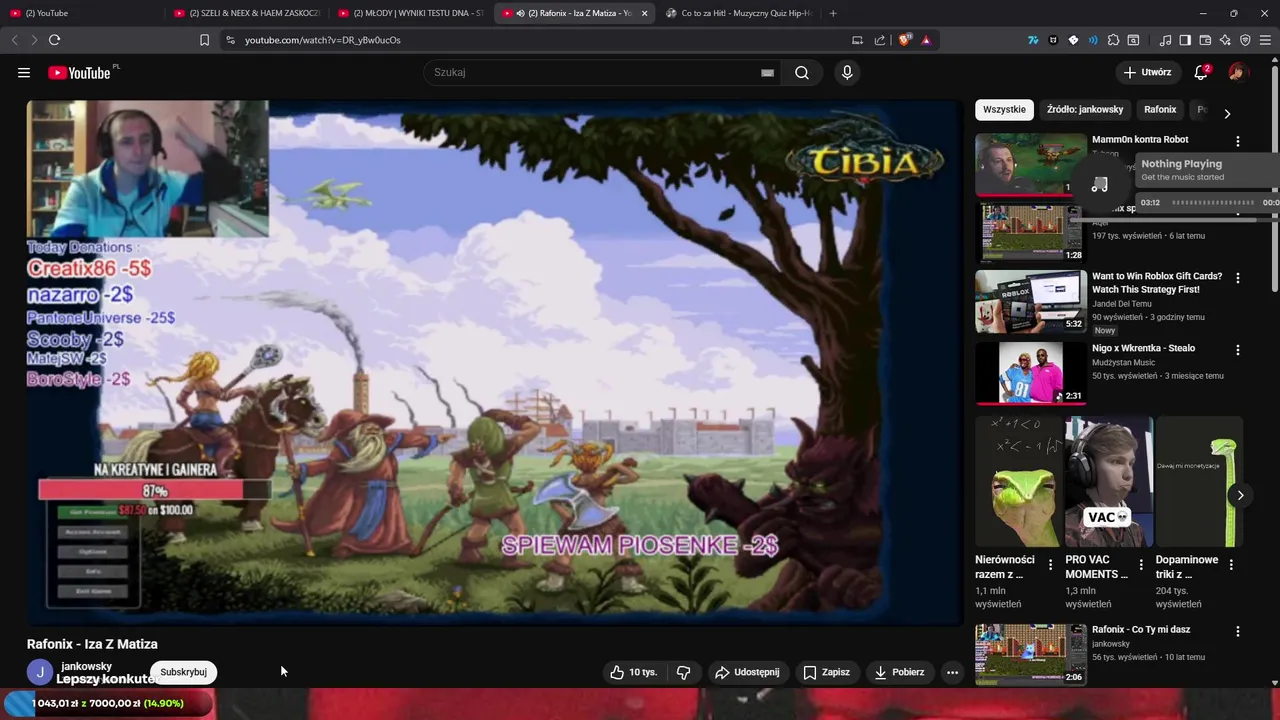Click the video player showing Tibia artwork
Screen dimensions: 1280x720
tap(495, 362)
